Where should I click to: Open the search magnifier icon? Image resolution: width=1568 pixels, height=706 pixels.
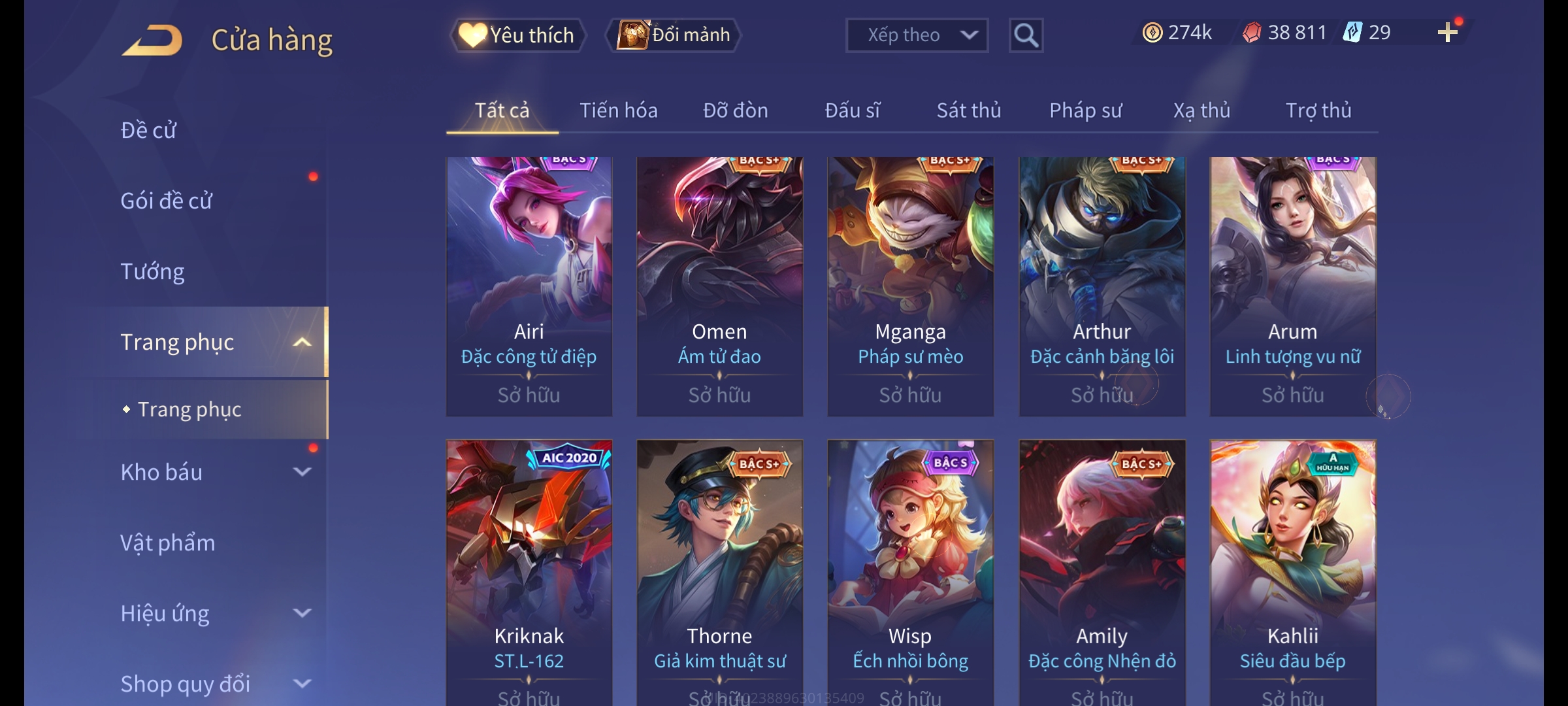click(1026, 35)
